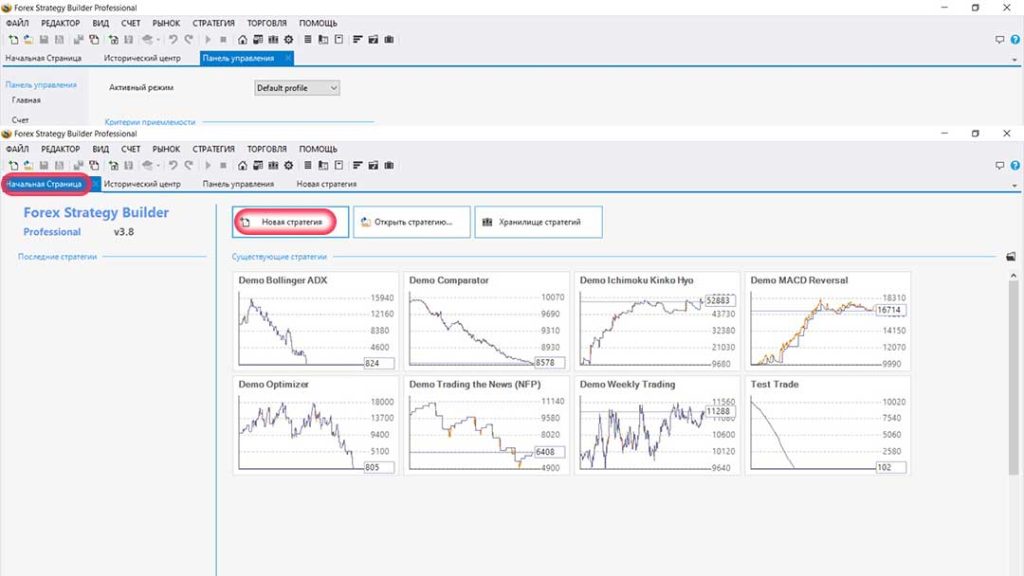Close the Панель управления tab in upper window
This screenshot has width=1024, height=576.
[288, 58]
